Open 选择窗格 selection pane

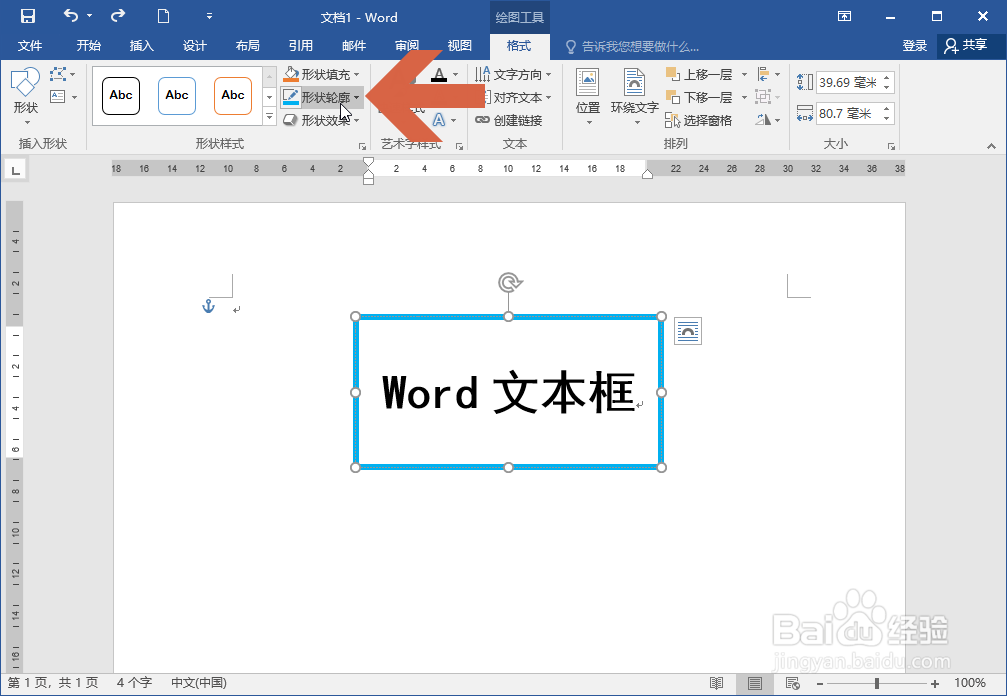click(x=699, y=120)
